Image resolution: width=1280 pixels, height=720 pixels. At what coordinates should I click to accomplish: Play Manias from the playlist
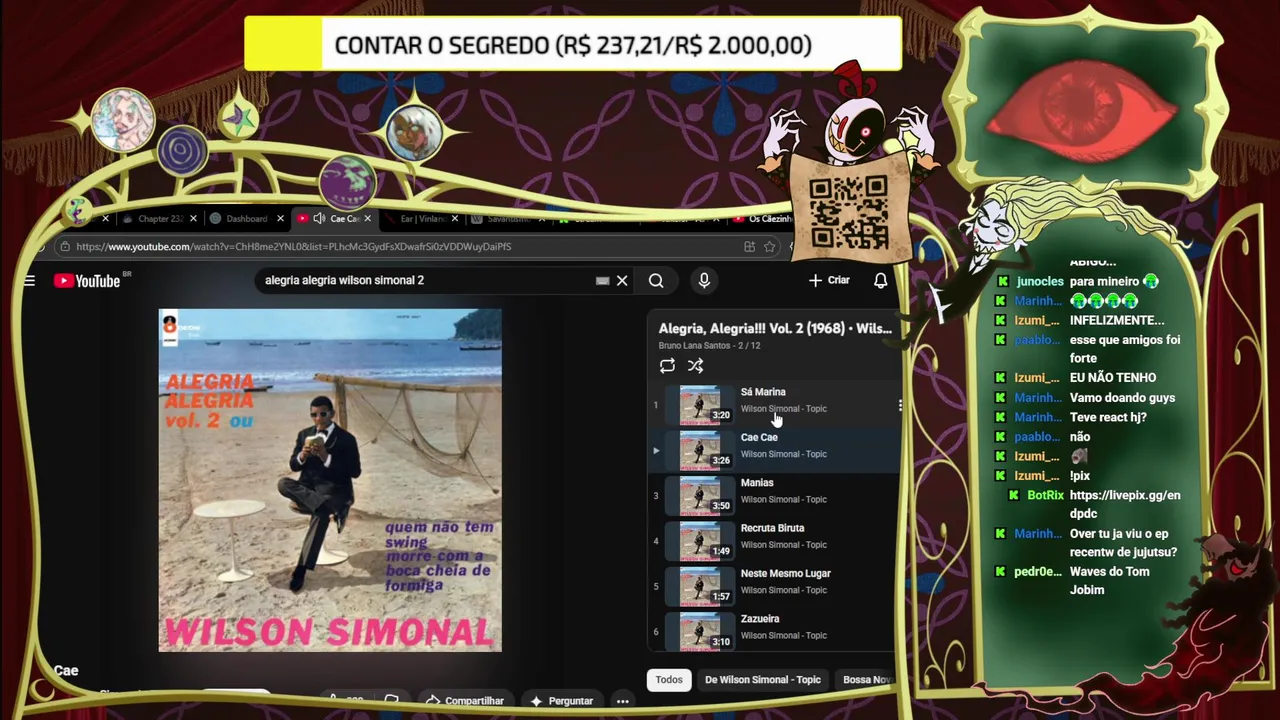click(x=775, y=495)
